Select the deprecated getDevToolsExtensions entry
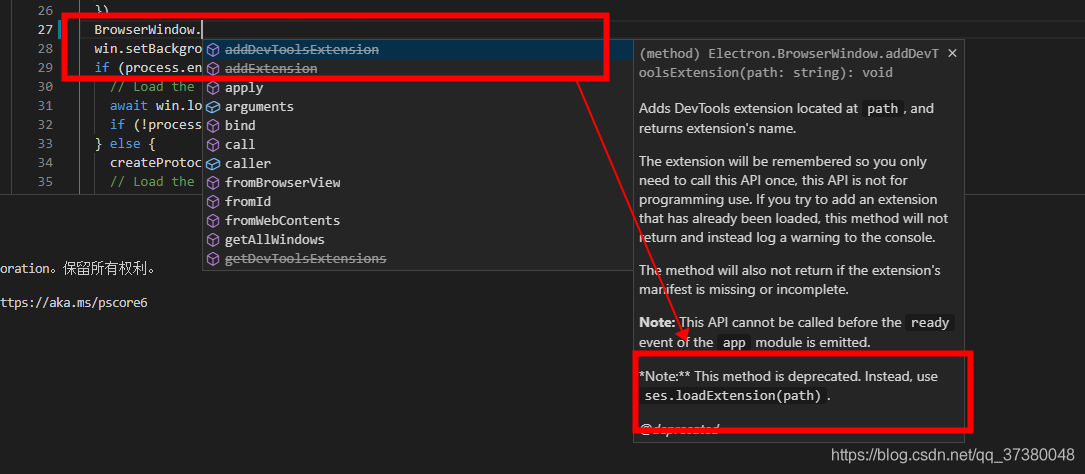Screen dimensions: 1085x474 point(418,258)
